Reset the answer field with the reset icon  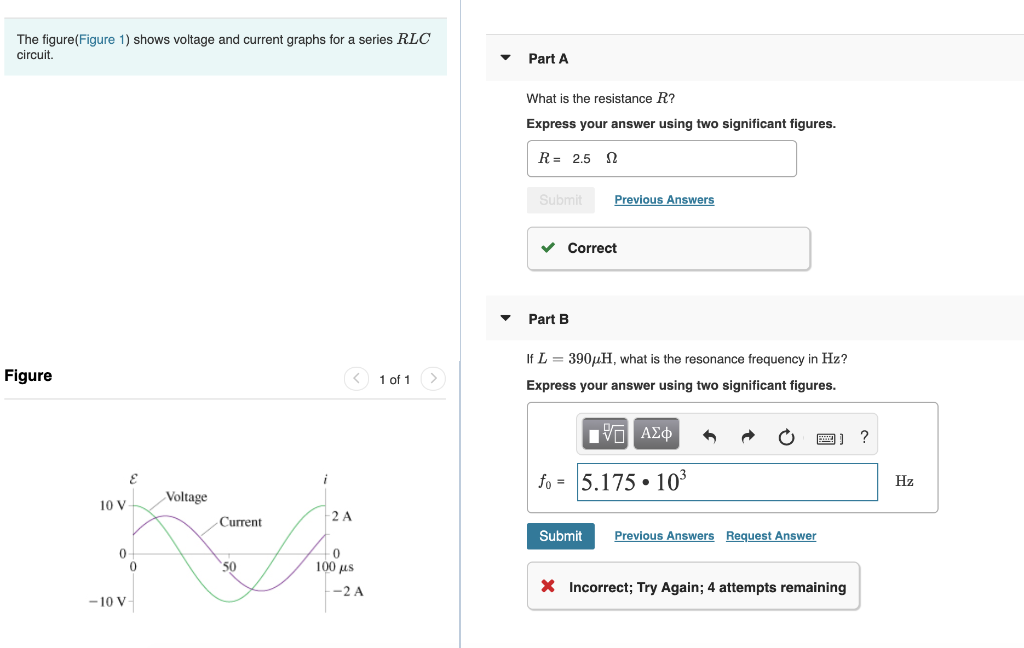[786, 434]
